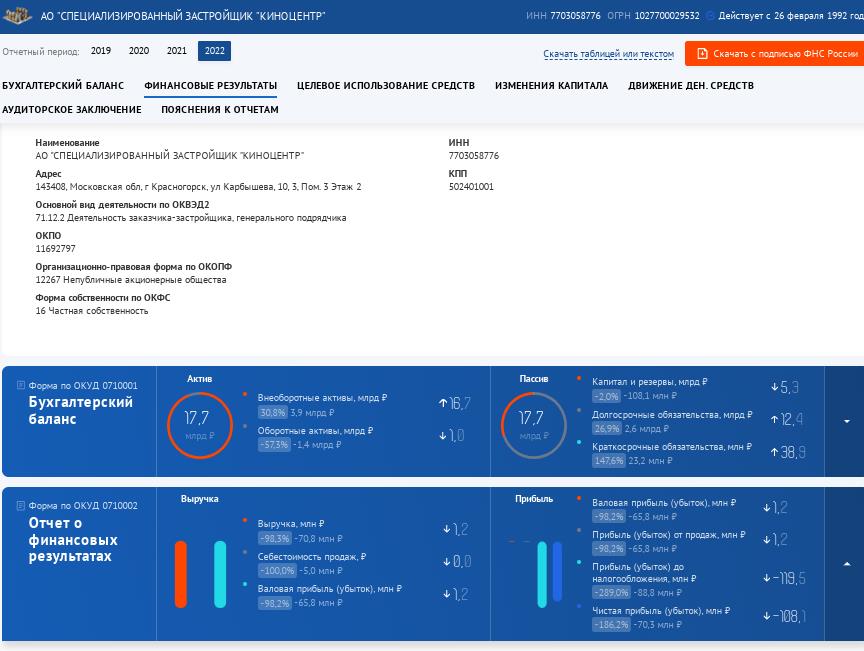
Task: Click the form icon beside ОКУД 0710001
Action: [x=21, y=385]
